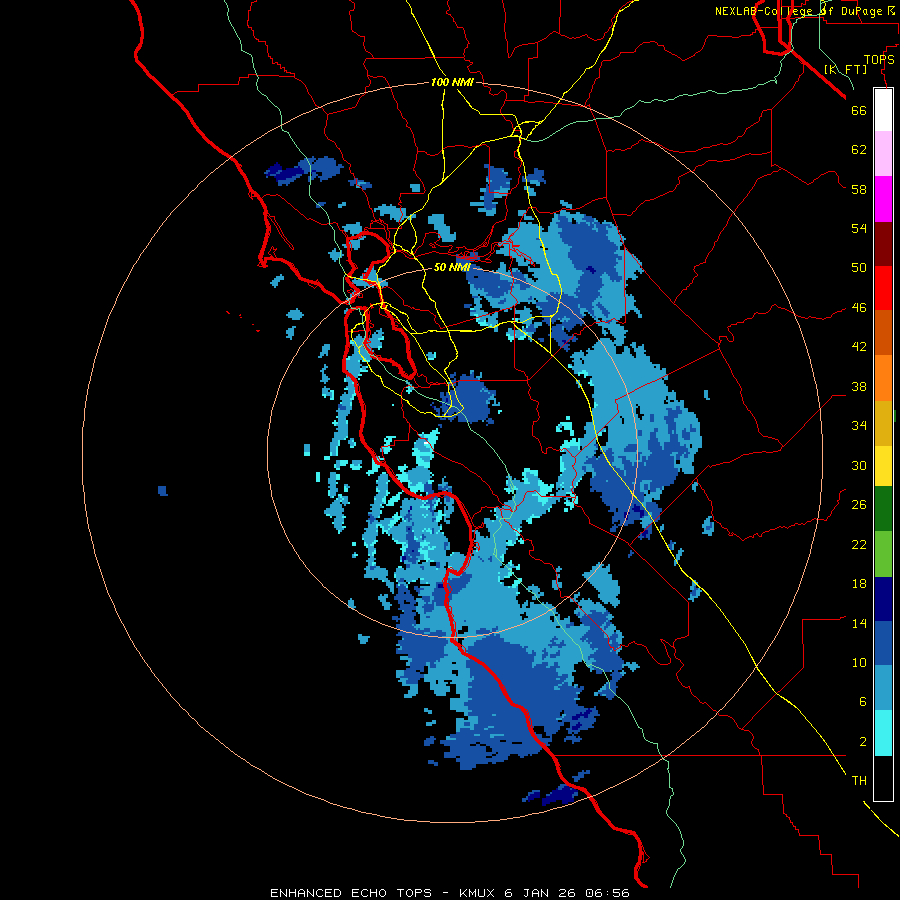Select the '46' legend value

859,308
